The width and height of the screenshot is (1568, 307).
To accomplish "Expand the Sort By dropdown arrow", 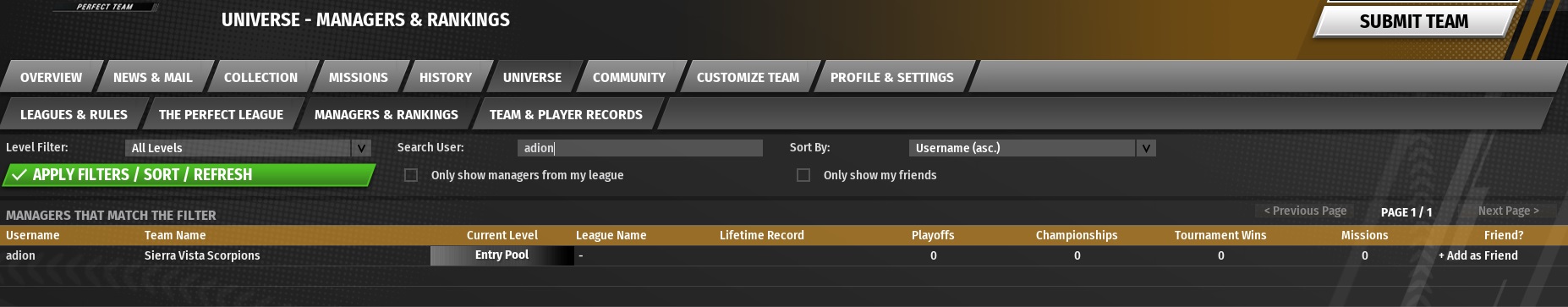I will [x=1146, y=148].
